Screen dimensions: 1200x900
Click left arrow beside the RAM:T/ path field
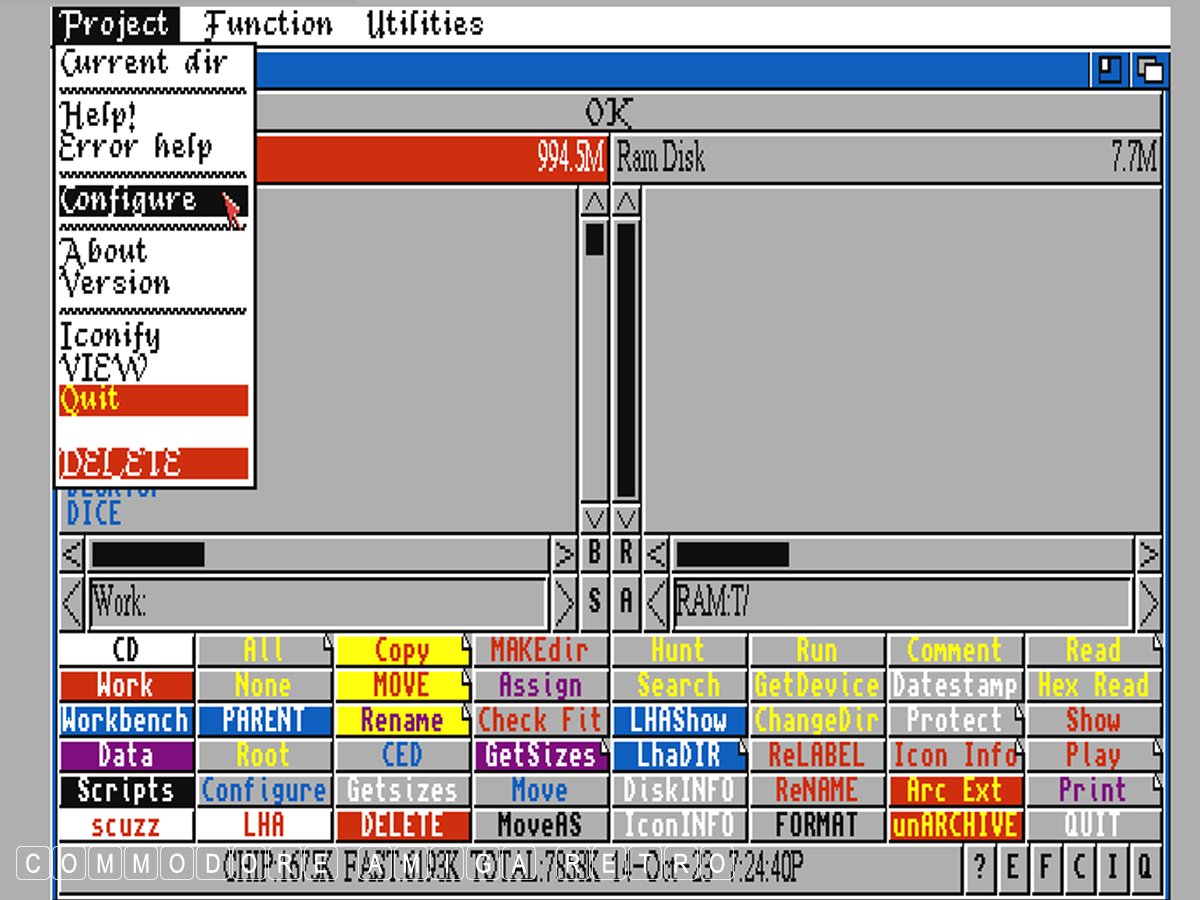click(657, 602)
